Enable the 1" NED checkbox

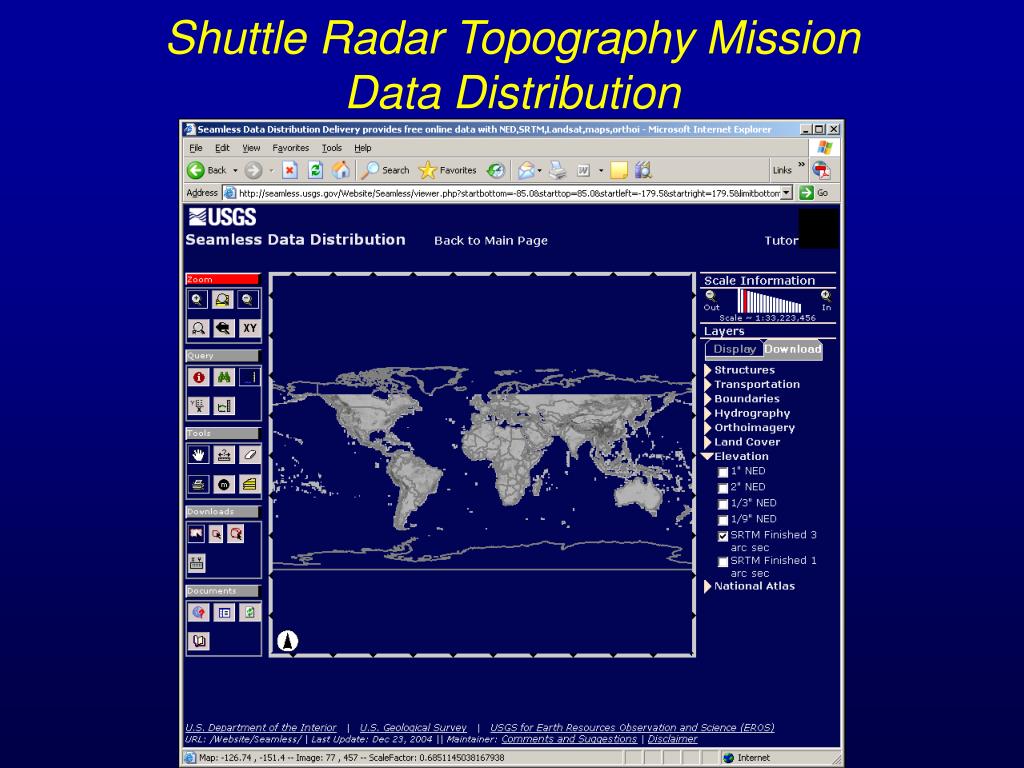click(x=722, y=472)
